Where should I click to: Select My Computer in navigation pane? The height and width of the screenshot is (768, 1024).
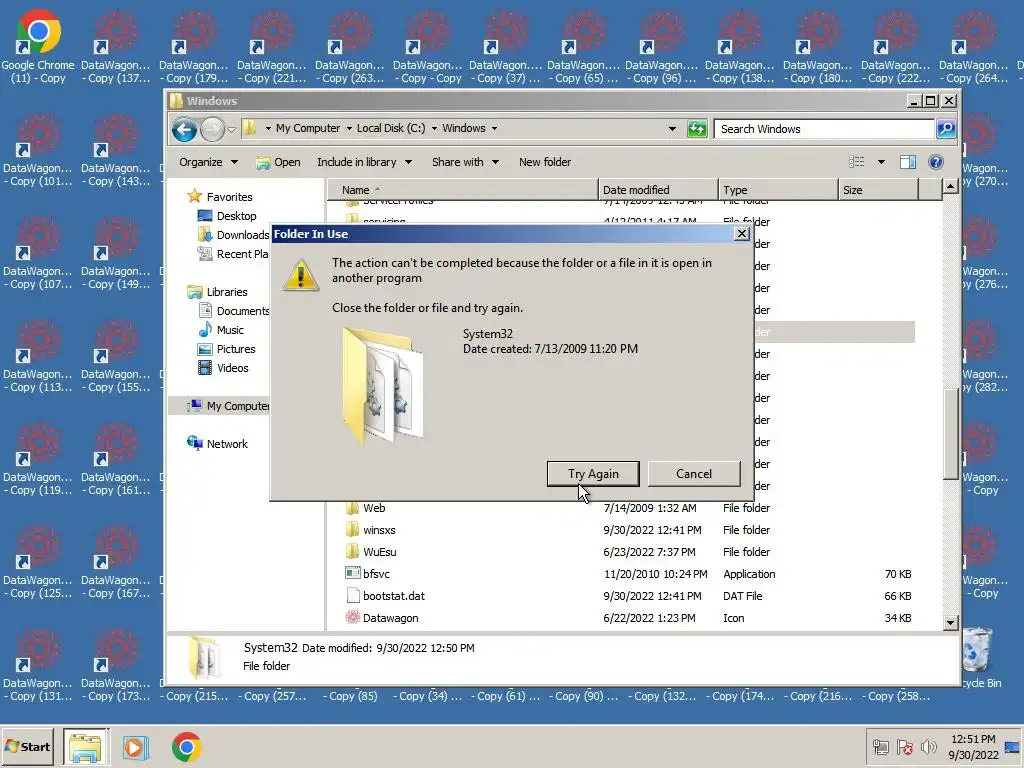coord(228,406)
